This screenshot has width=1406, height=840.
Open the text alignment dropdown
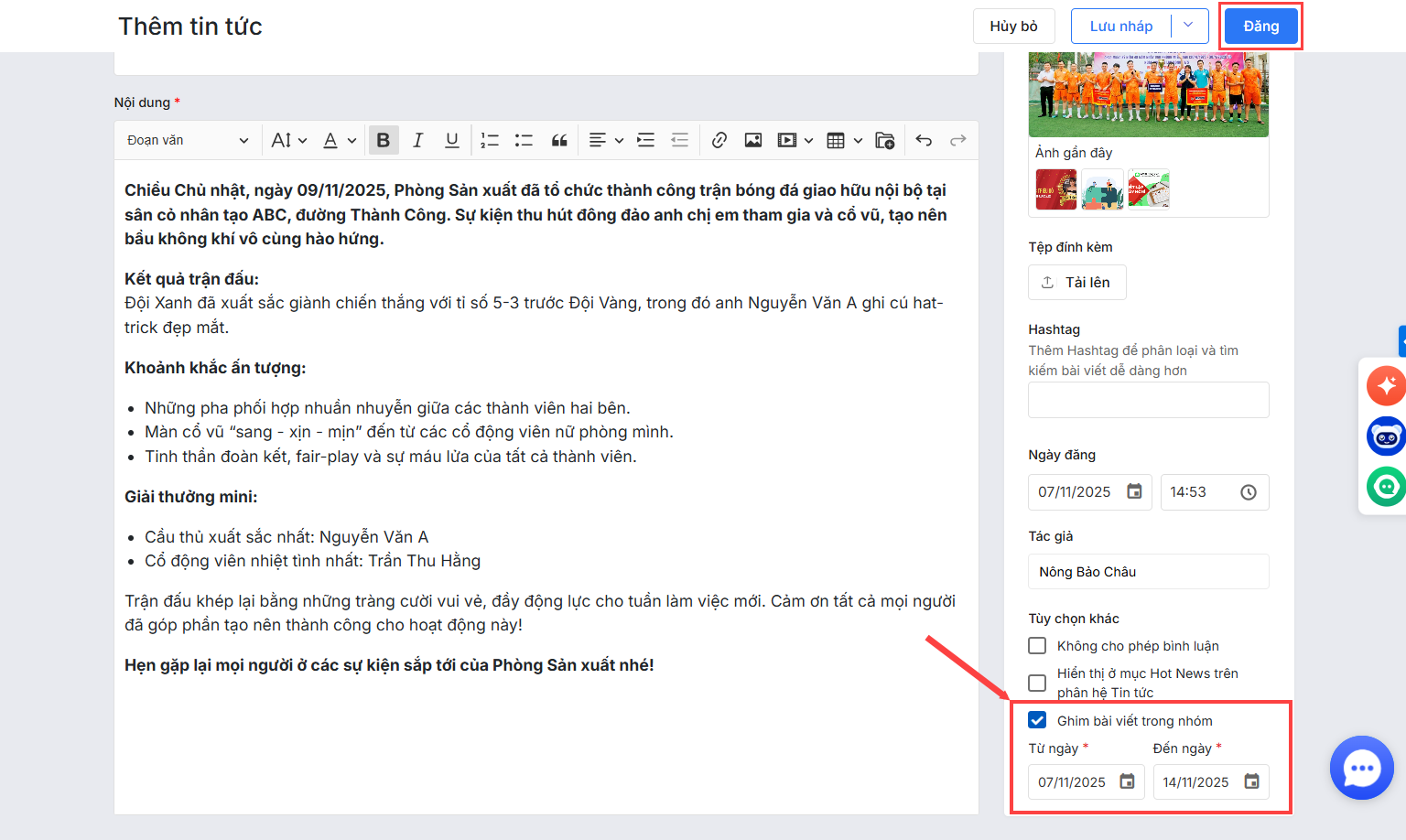[x=605, y=140]
